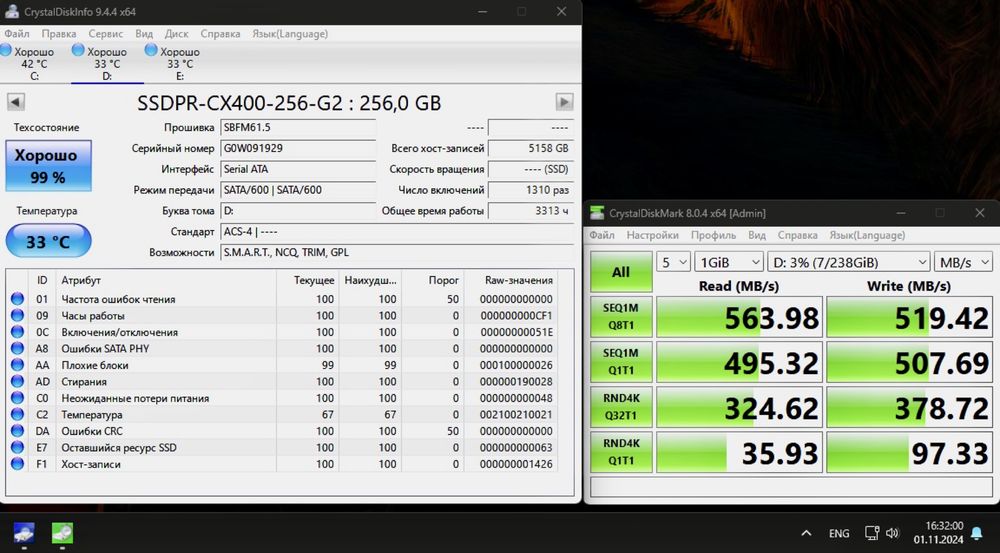Open Правка menu in CrystalDiskInfo
The image size is (1000, 553).
[59, 34]
